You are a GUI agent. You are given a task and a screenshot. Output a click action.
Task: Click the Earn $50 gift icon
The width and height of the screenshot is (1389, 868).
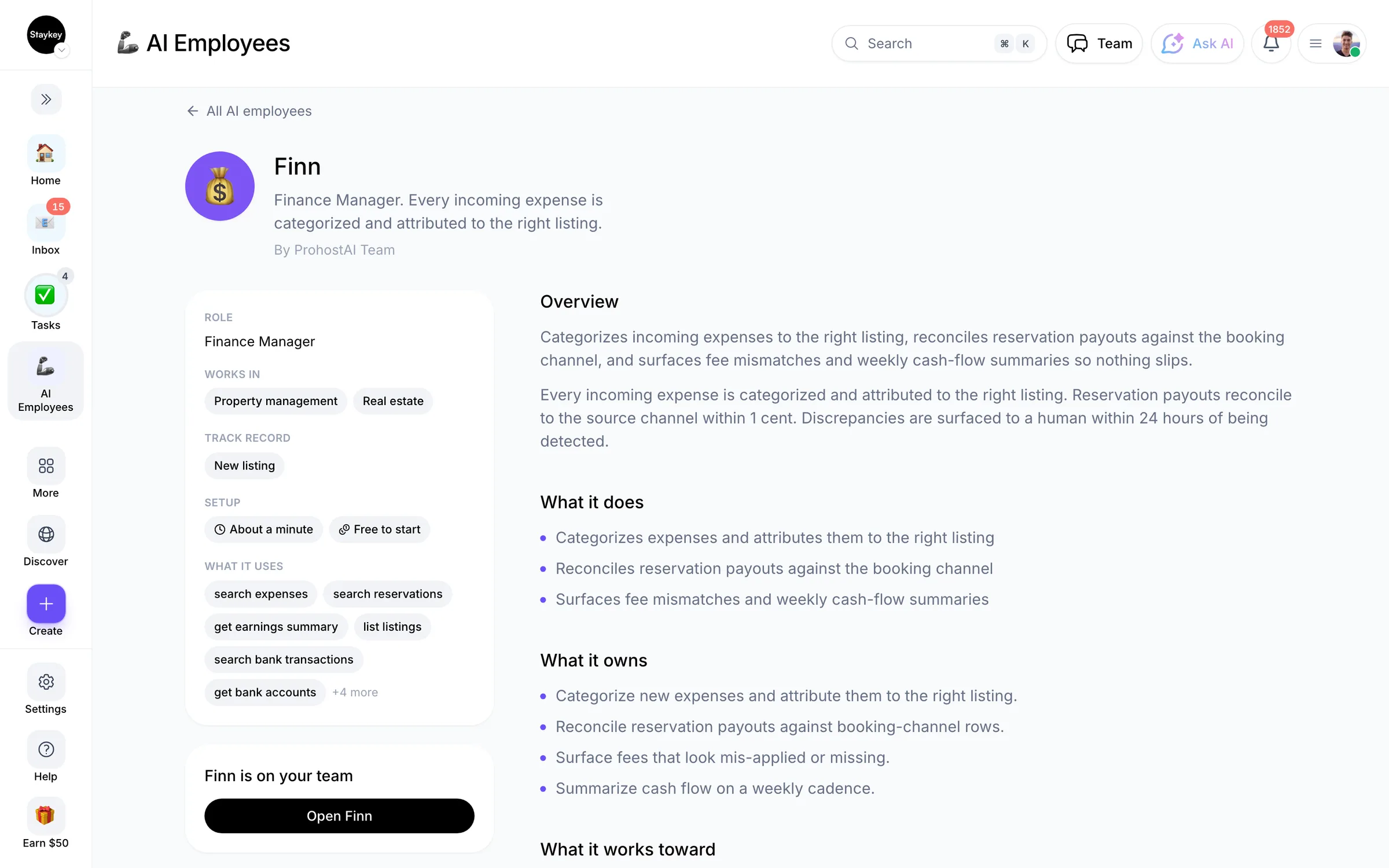(x=46, y=816)
